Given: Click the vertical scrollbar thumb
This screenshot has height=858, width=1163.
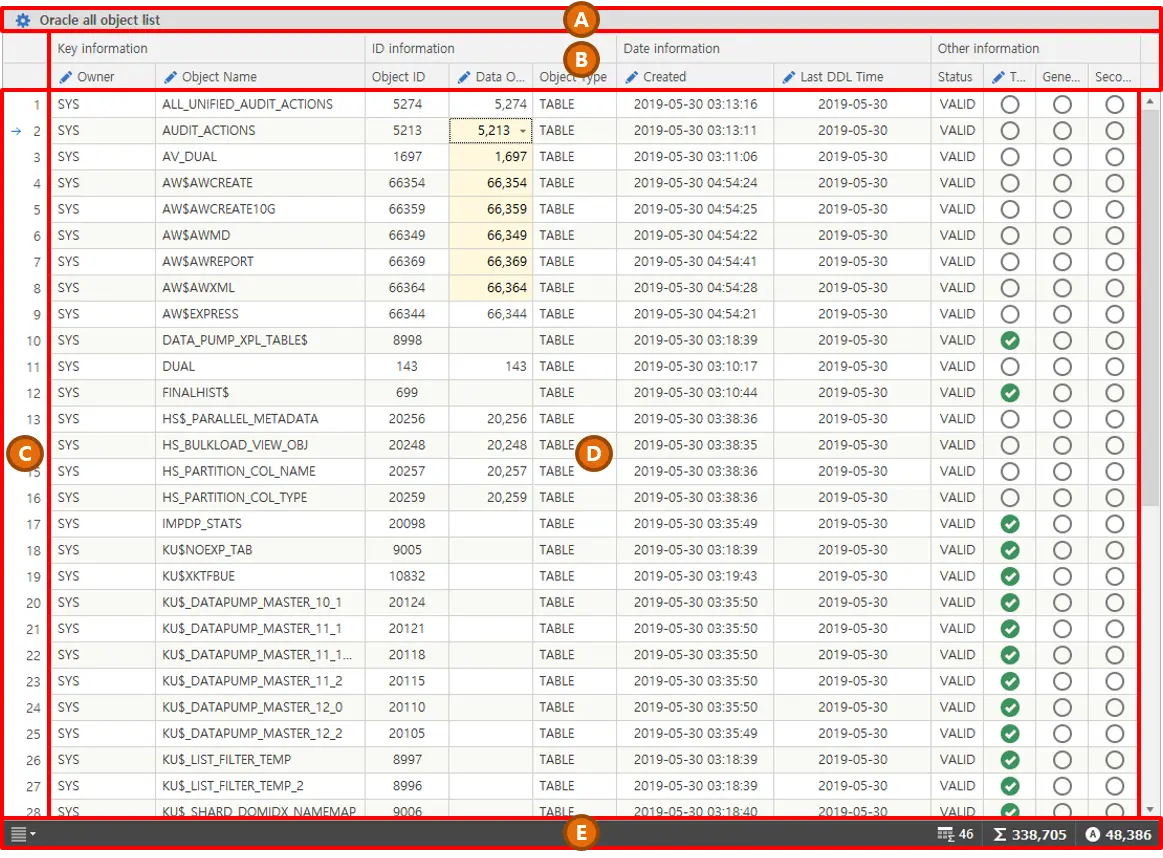Looking at the screenshot, I should pos(1150,308).
